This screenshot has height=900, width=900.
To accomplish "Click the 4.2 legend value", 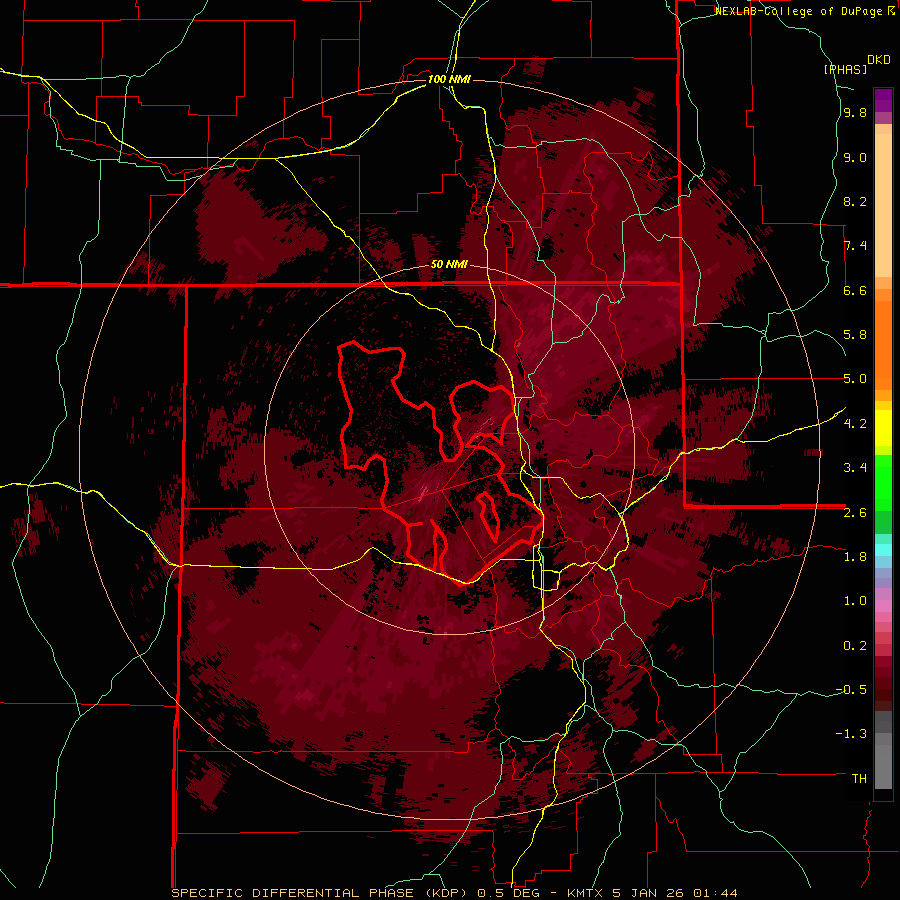I will 855,424.
